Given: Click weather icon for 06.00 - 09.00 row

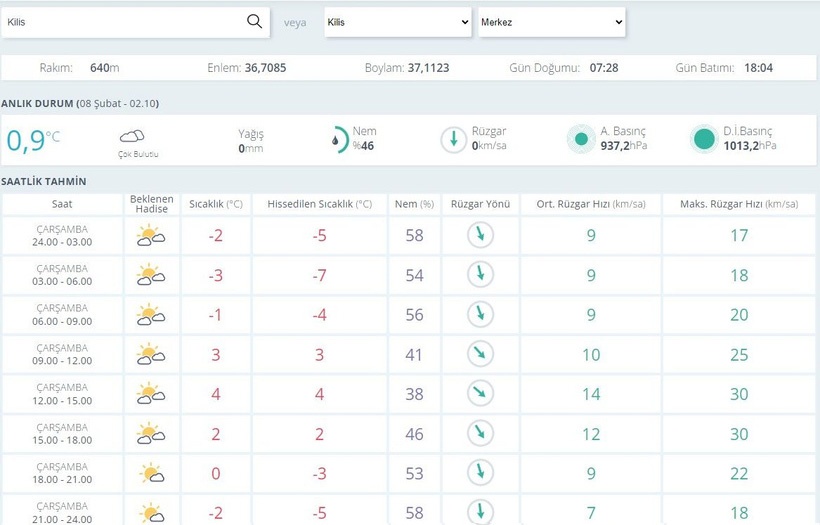Looking at the screenshot, I should [151, 314].
